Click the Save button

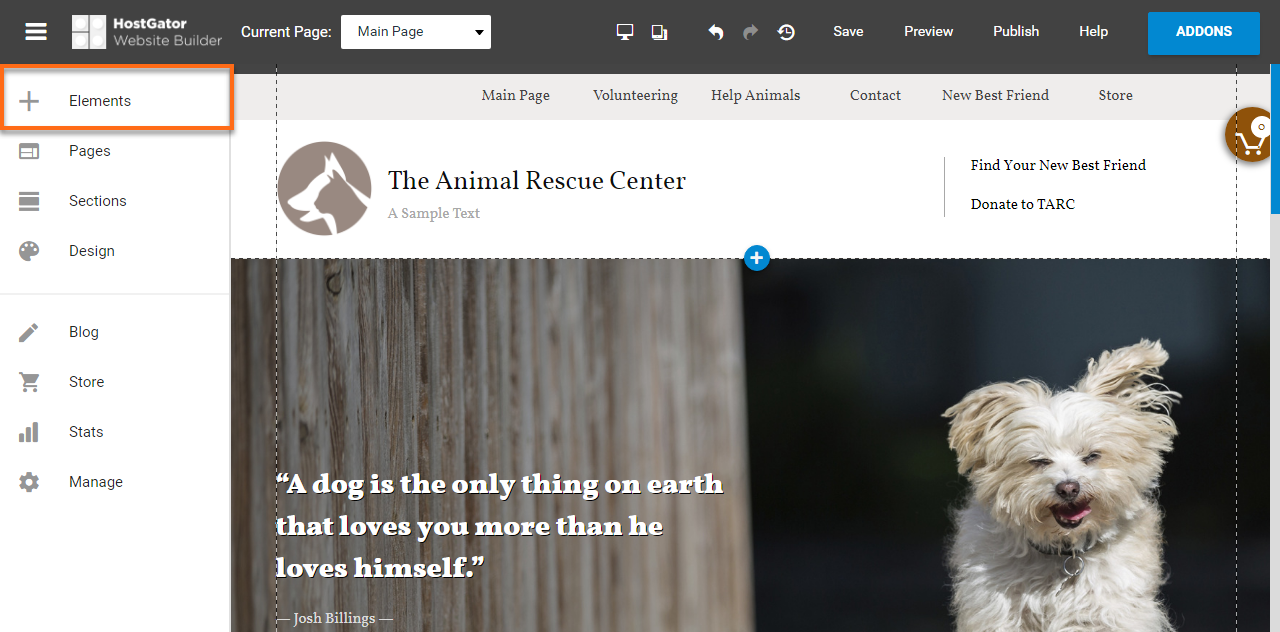(848, 32)
